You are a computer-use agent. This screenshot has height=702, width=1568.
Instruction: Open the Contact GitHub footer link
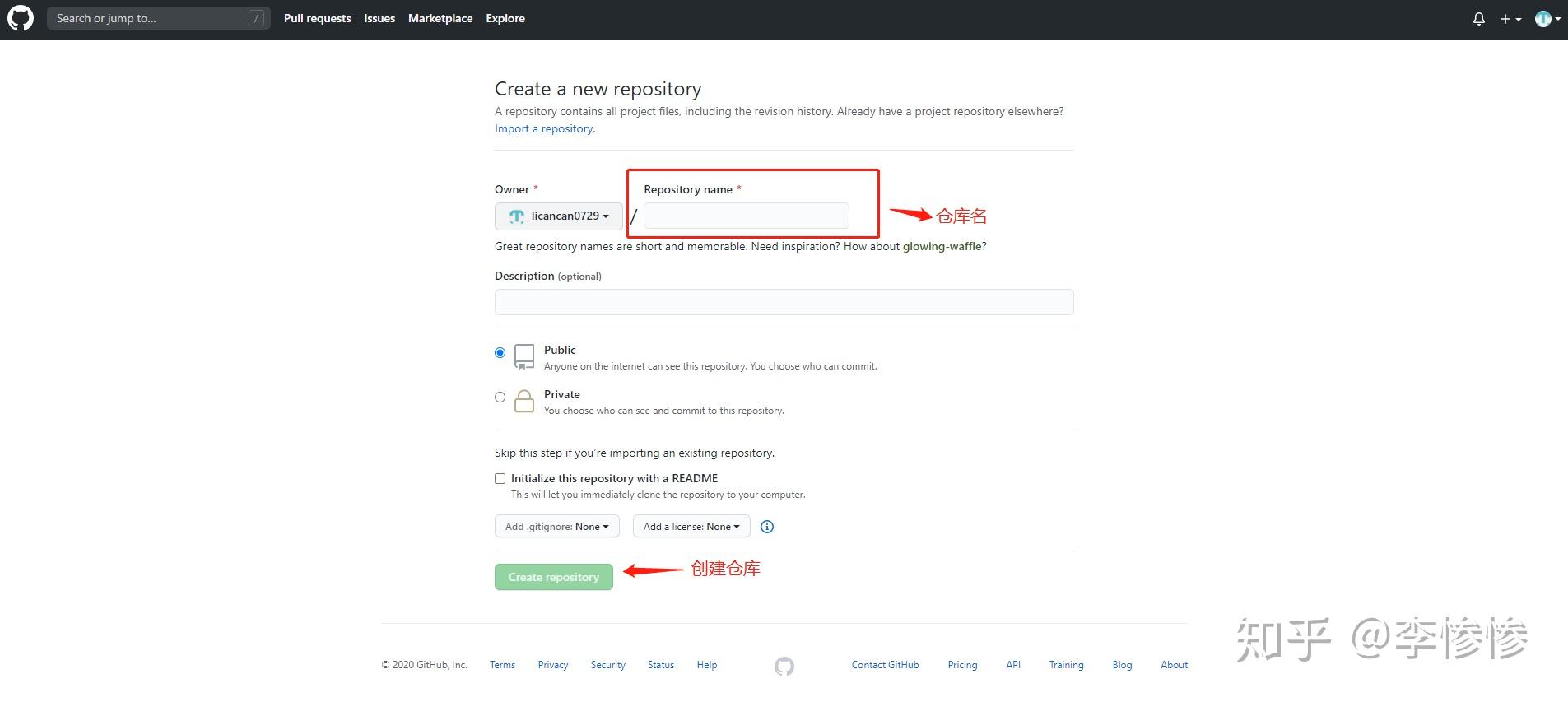[886, 665]
